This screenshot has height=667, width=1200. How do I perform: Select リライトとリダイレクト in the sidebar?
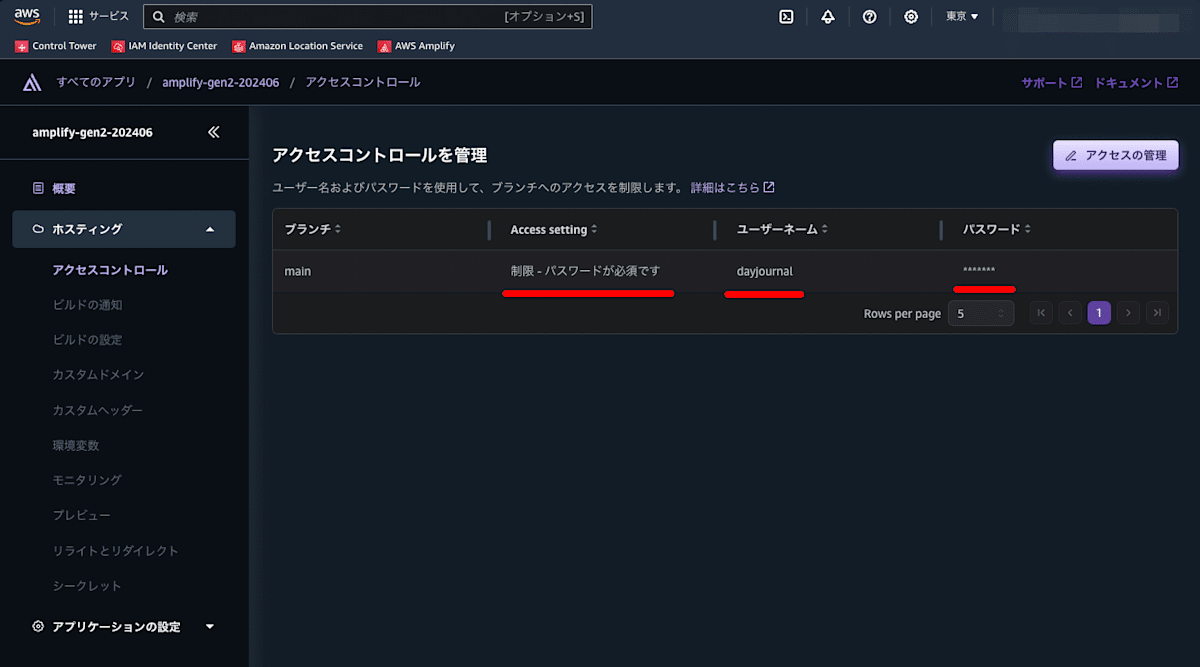pos(116,551)
